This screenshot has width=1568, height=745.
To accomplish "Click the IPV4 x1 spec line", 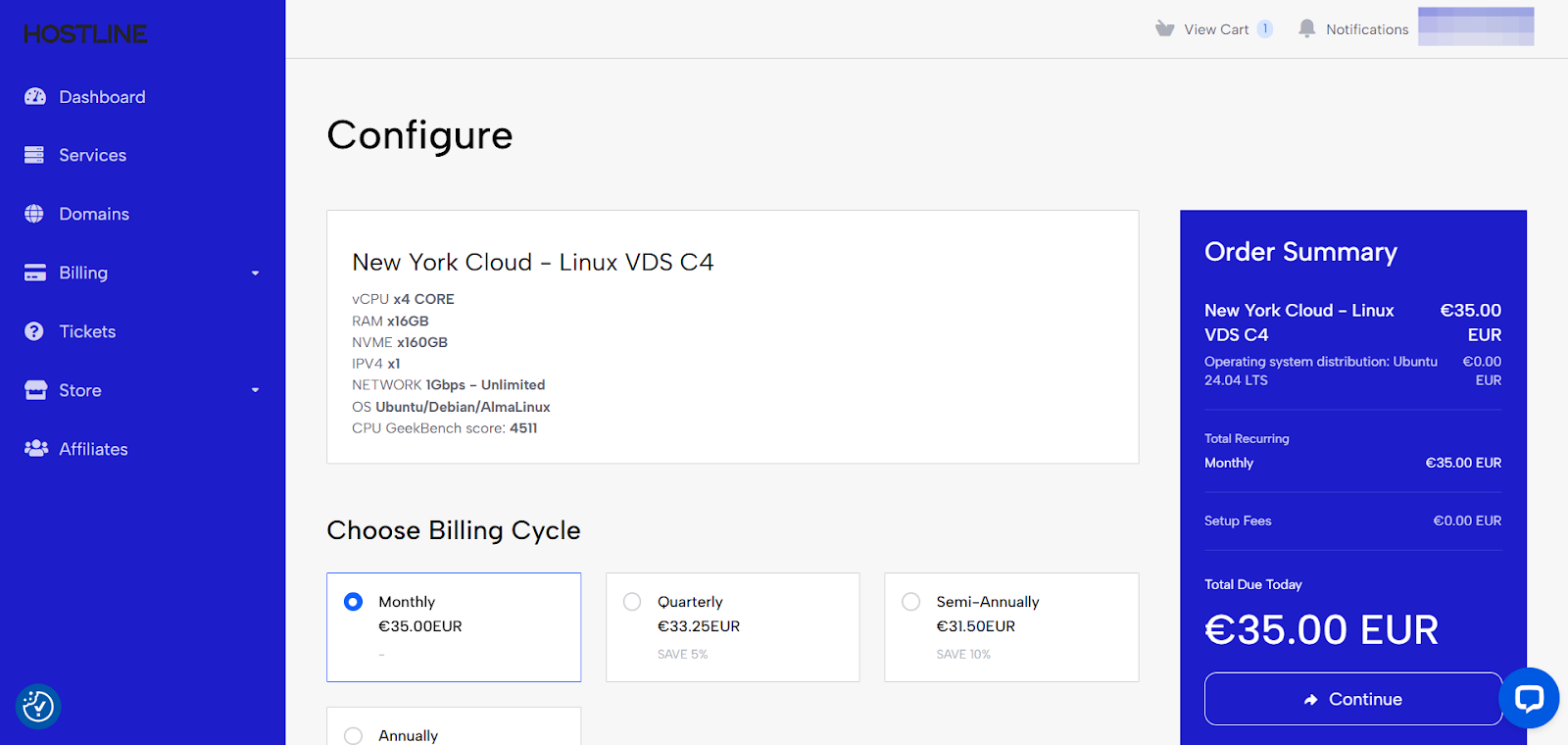I will tap(376, 364).
